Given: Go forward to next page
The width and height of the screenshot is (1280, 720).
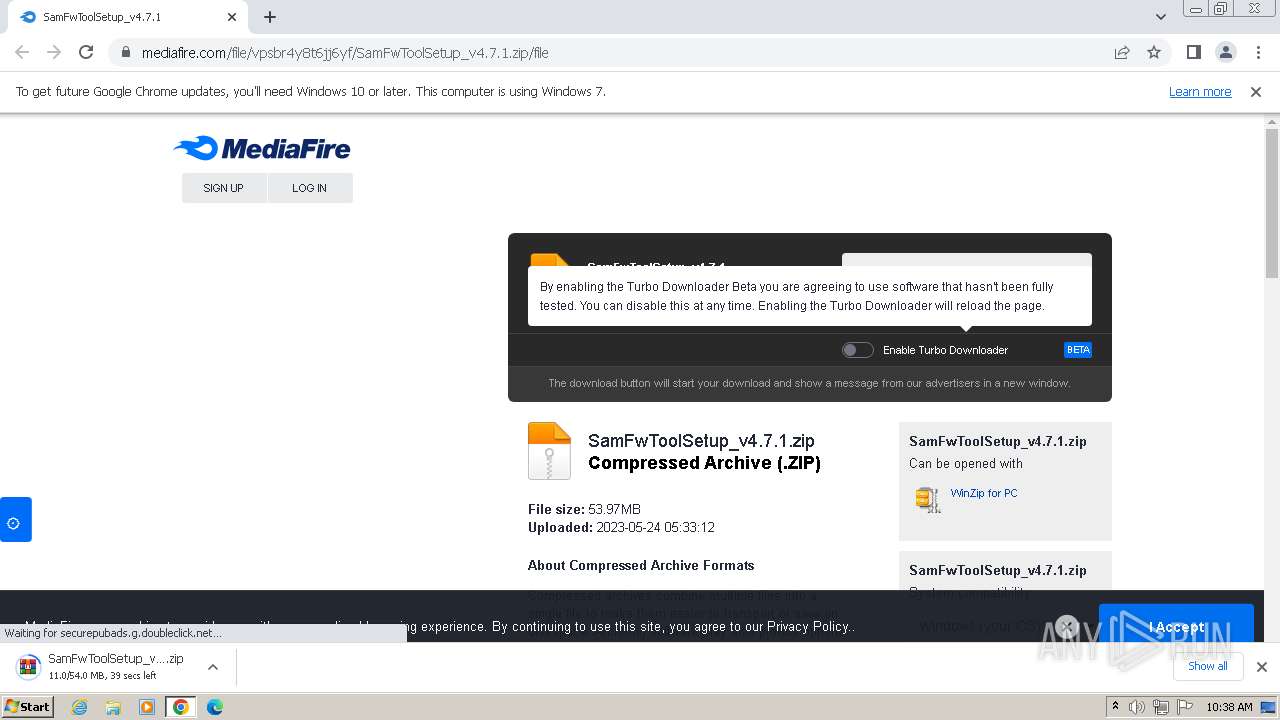Looking at the screenshot, I should (x=54, y=52).
